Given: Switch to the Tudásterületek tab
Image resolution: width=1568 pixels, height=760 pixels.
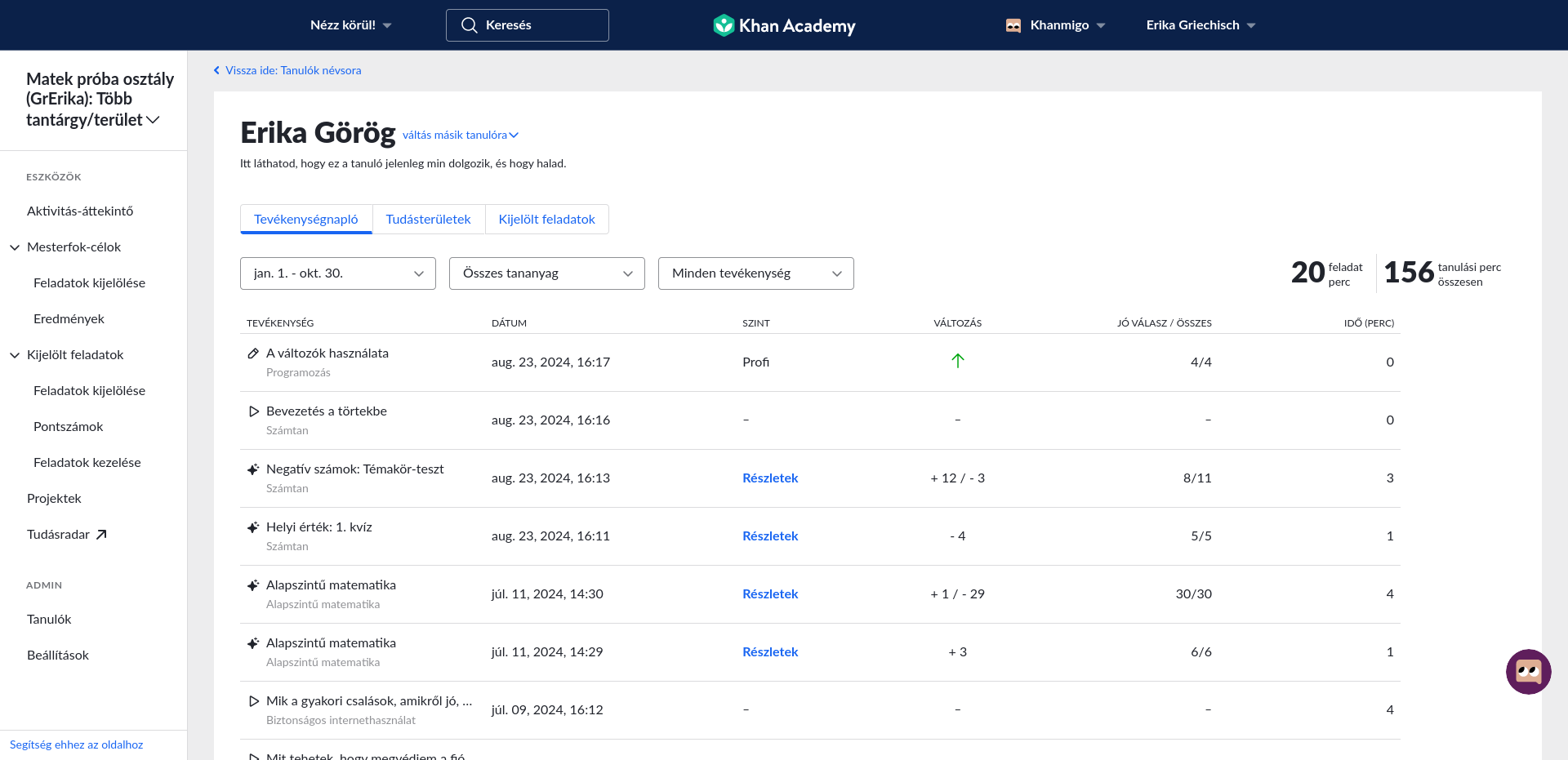Looking at the screenshot, I should [x=429, y=219].
